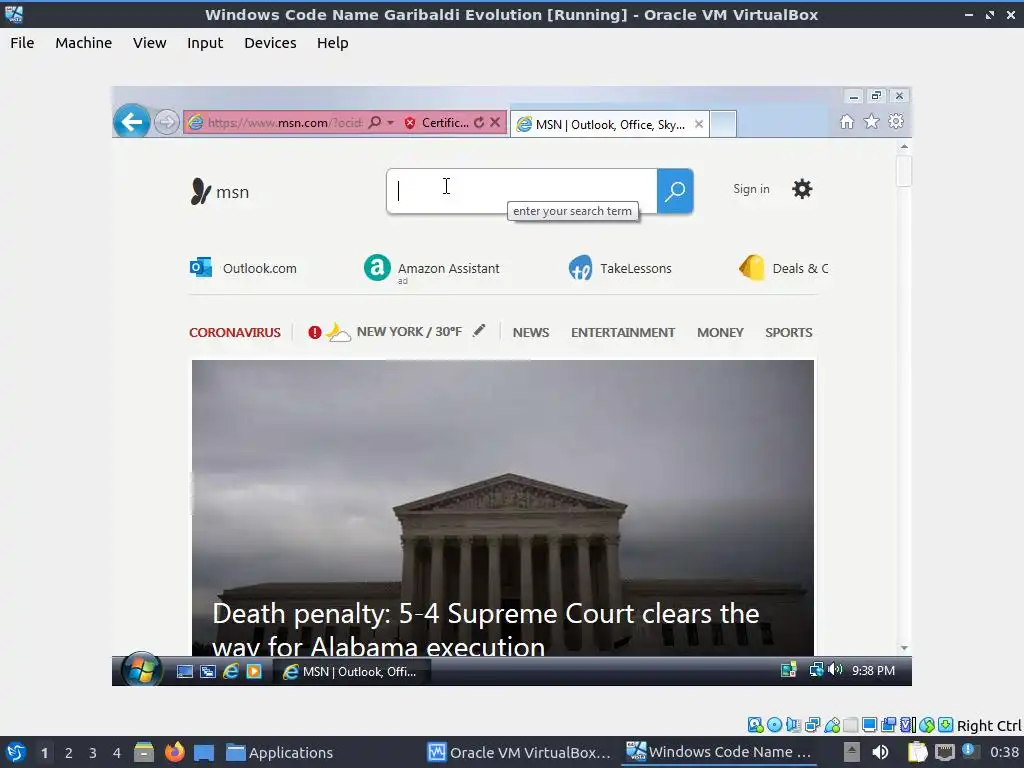The width and height of the screenshot is (1024, 768).
Task: Click the VirtualBox network adapters status icon
Action: coord(812,725)
